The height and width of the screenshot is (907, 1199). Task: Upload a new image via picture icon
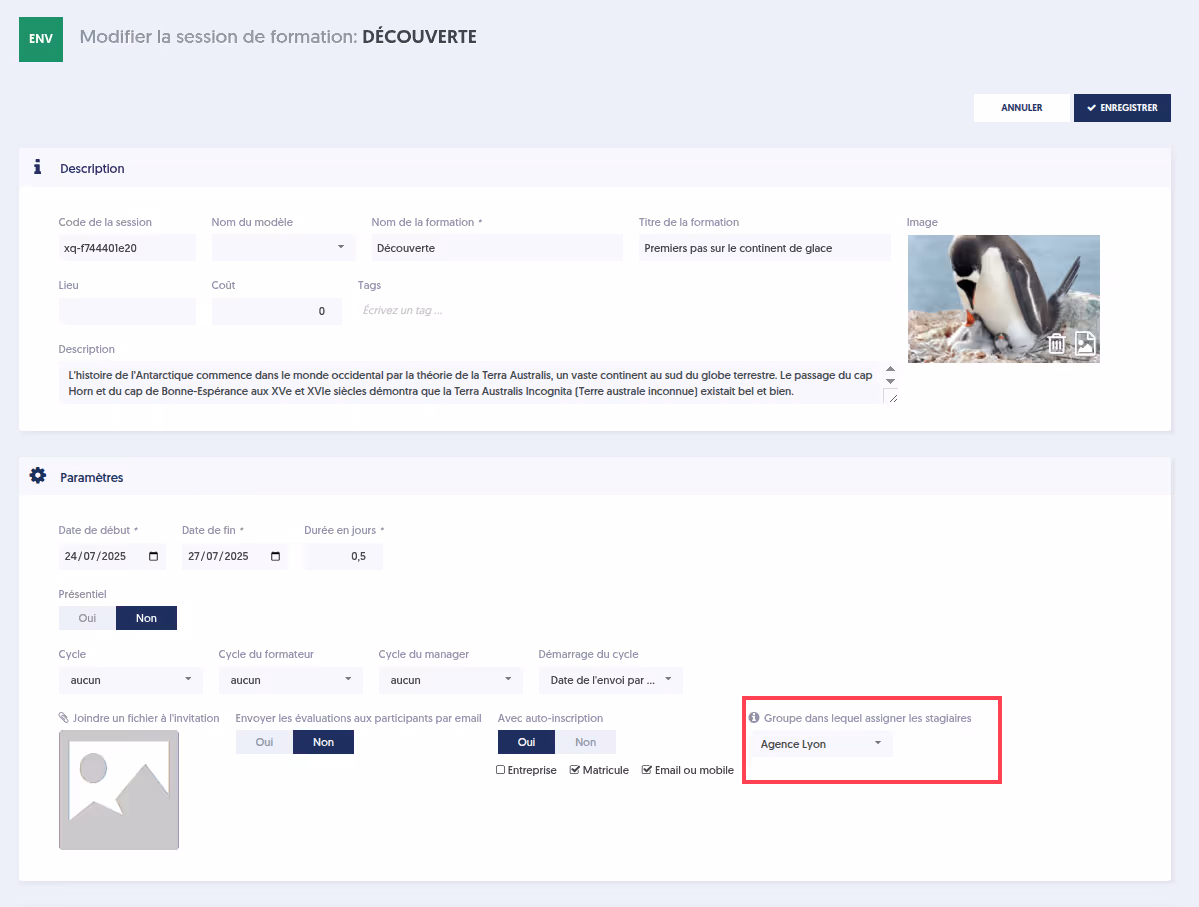(x=1085, y=343)
